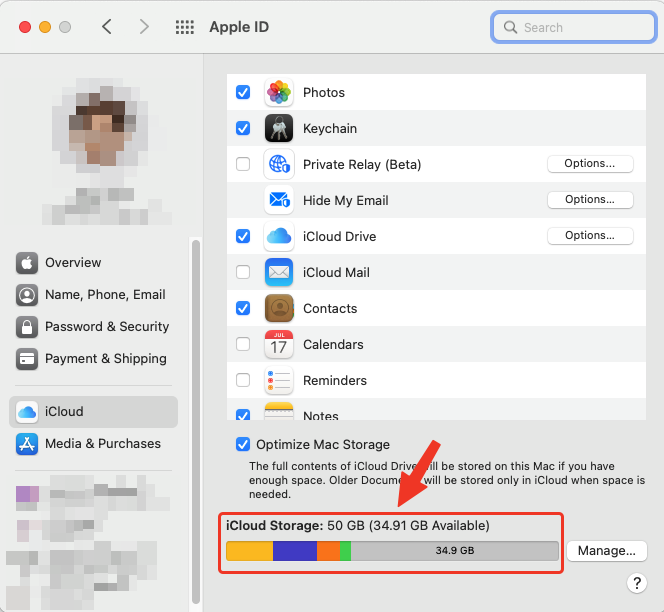Select Payment & Shipping in sidebar
The image size is (664, 612).
tap(93, 359)
